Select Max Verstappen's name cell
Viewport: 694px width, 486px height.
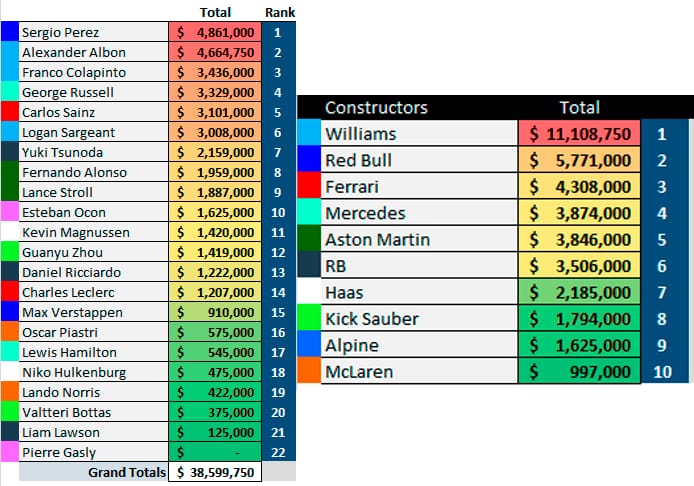tap(94, 312)
